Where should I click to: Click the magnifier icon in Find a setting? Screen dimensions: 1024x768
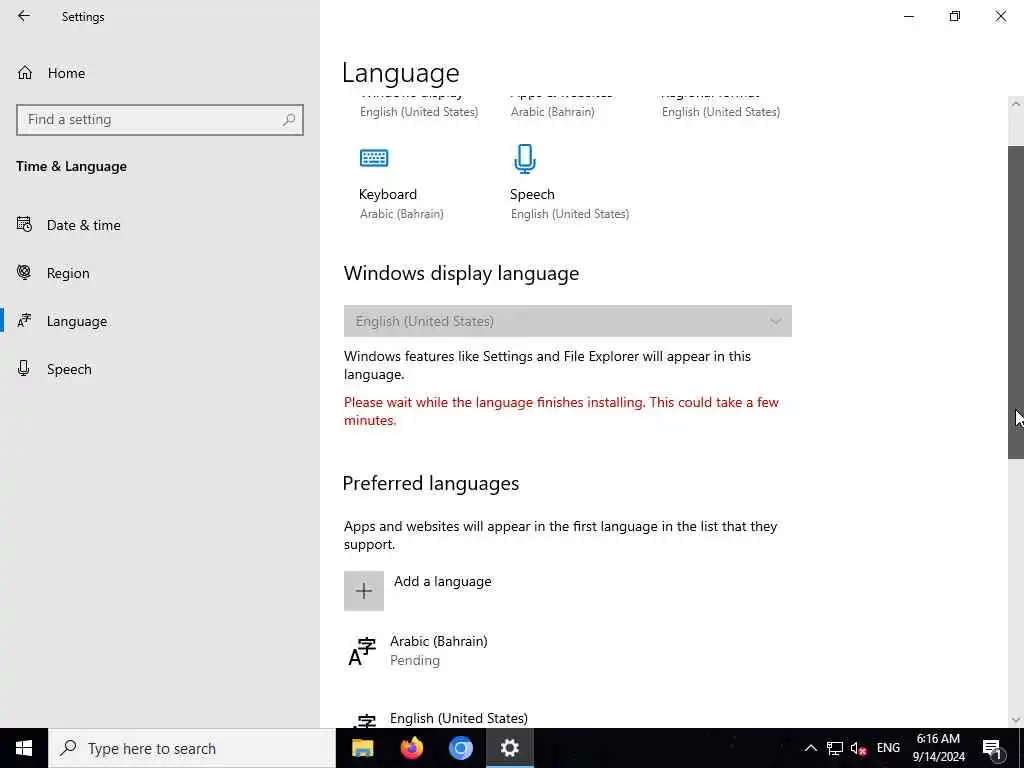coord(289,120)
